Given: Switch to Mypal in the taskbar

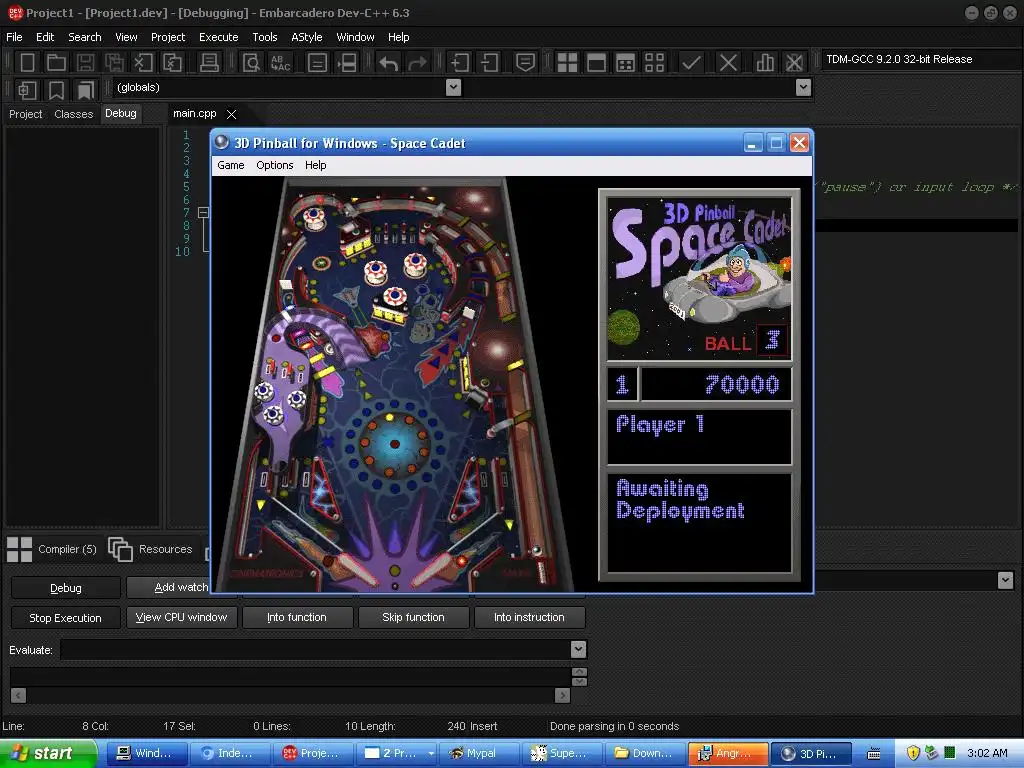Looking at the screenshot, I should point(479,753).
